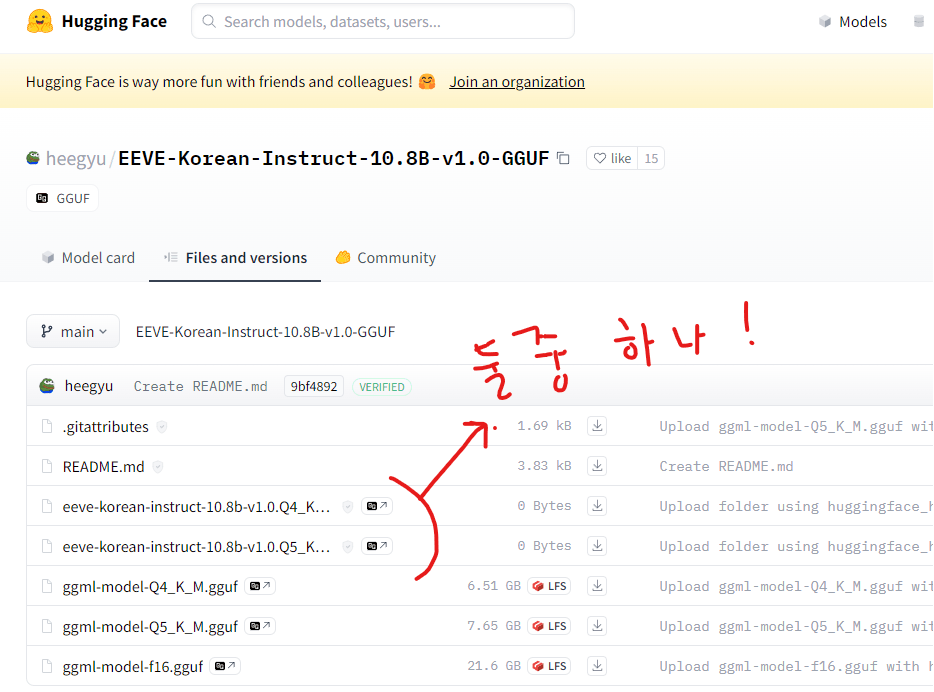Download ggml-model-Q5_K_M.gguf

597,626
